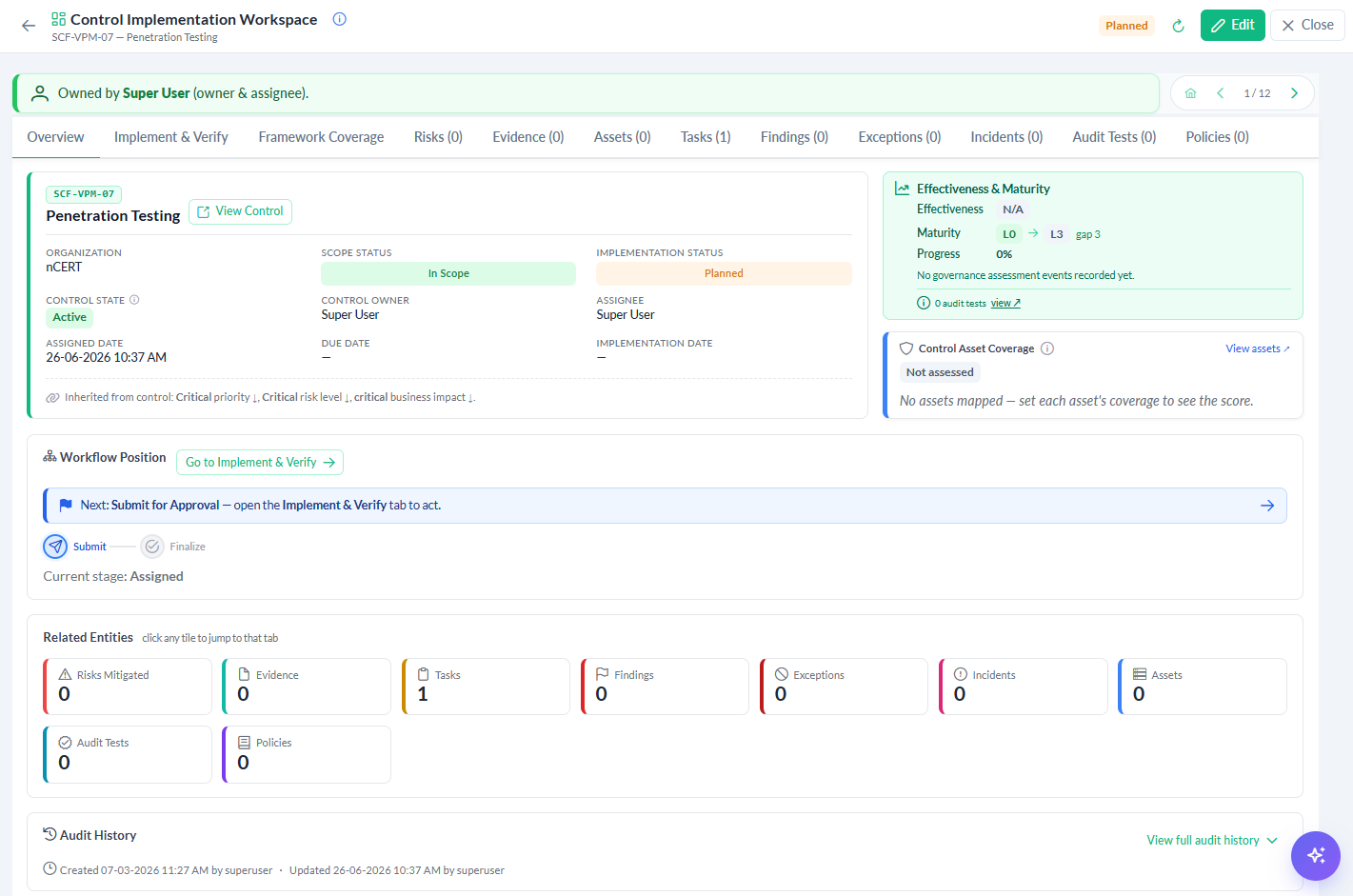
Task: Follow the View assets link
Action: [1258, 348]
